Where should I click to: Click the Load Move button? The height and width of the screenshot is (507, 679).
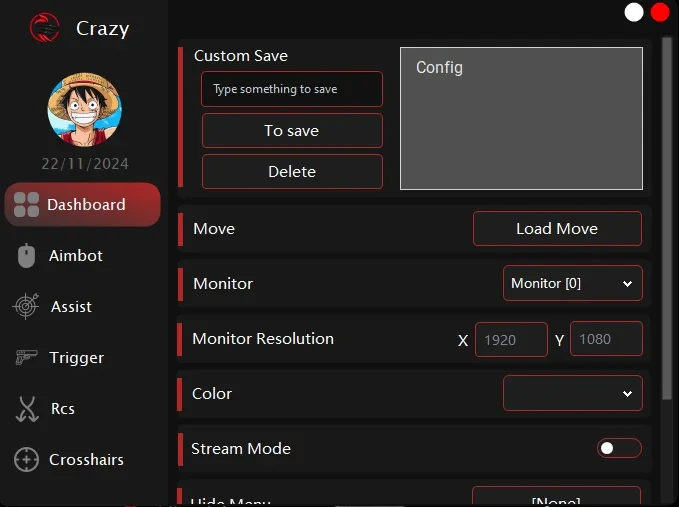pos(557,228)
